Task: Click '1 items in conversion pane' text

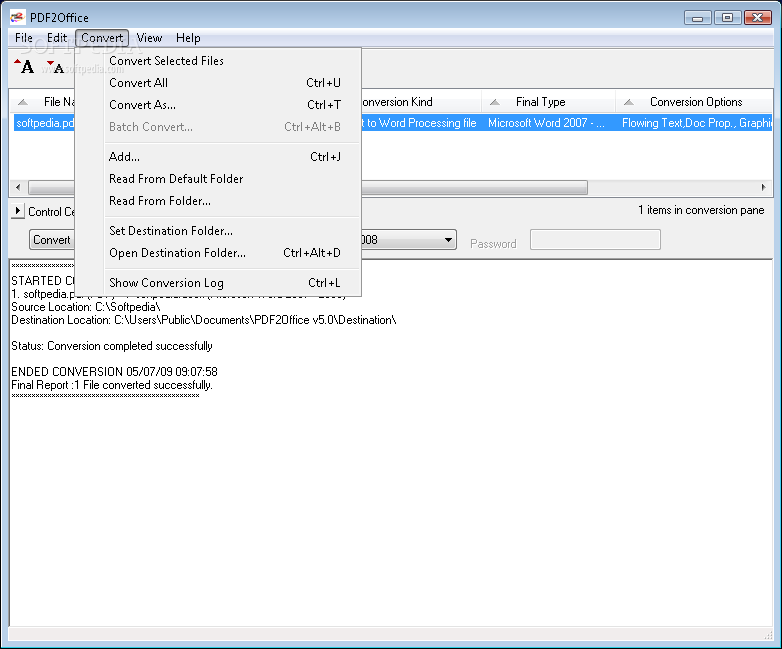Action: [x=701, y=211]
